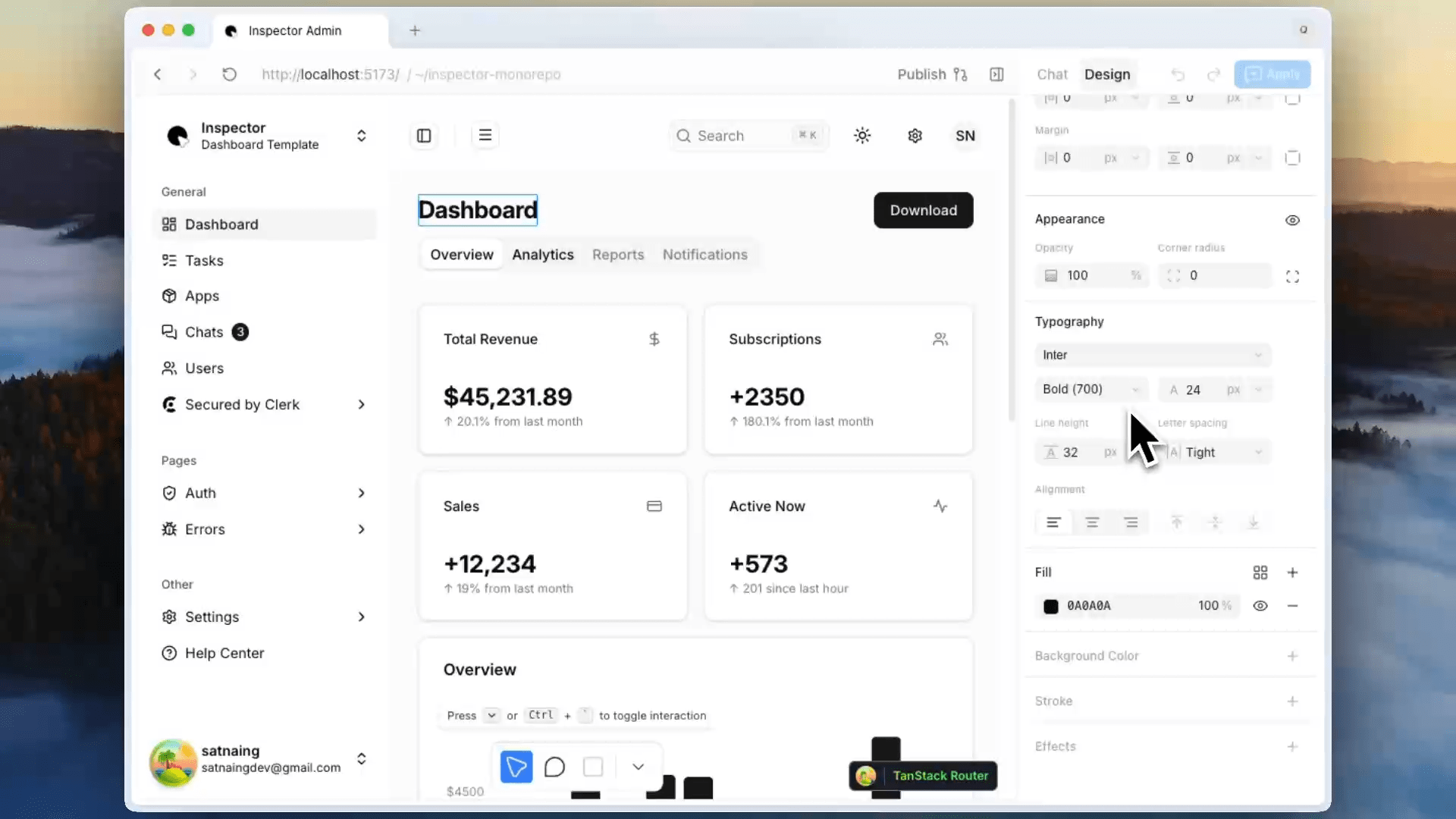Switch to the Analytics tab
Screen dimensions: 1456x819
coord(542,255)
